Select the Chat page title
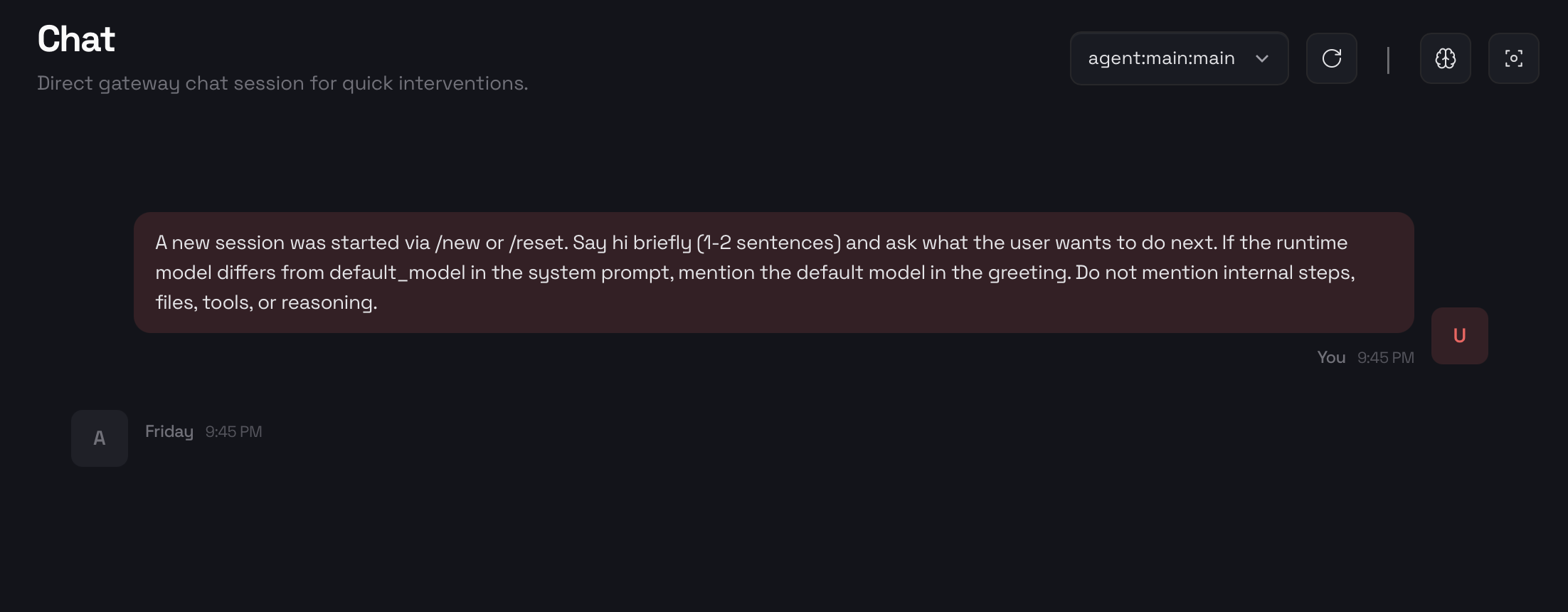This screenshot has width=1568, height=612. (x=75, y=38)
